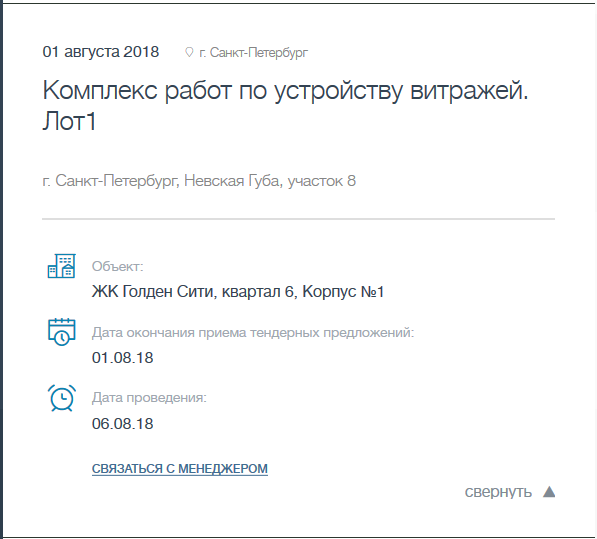
Task: Click the 'Объект:' label
Action: tap(118, 266)
